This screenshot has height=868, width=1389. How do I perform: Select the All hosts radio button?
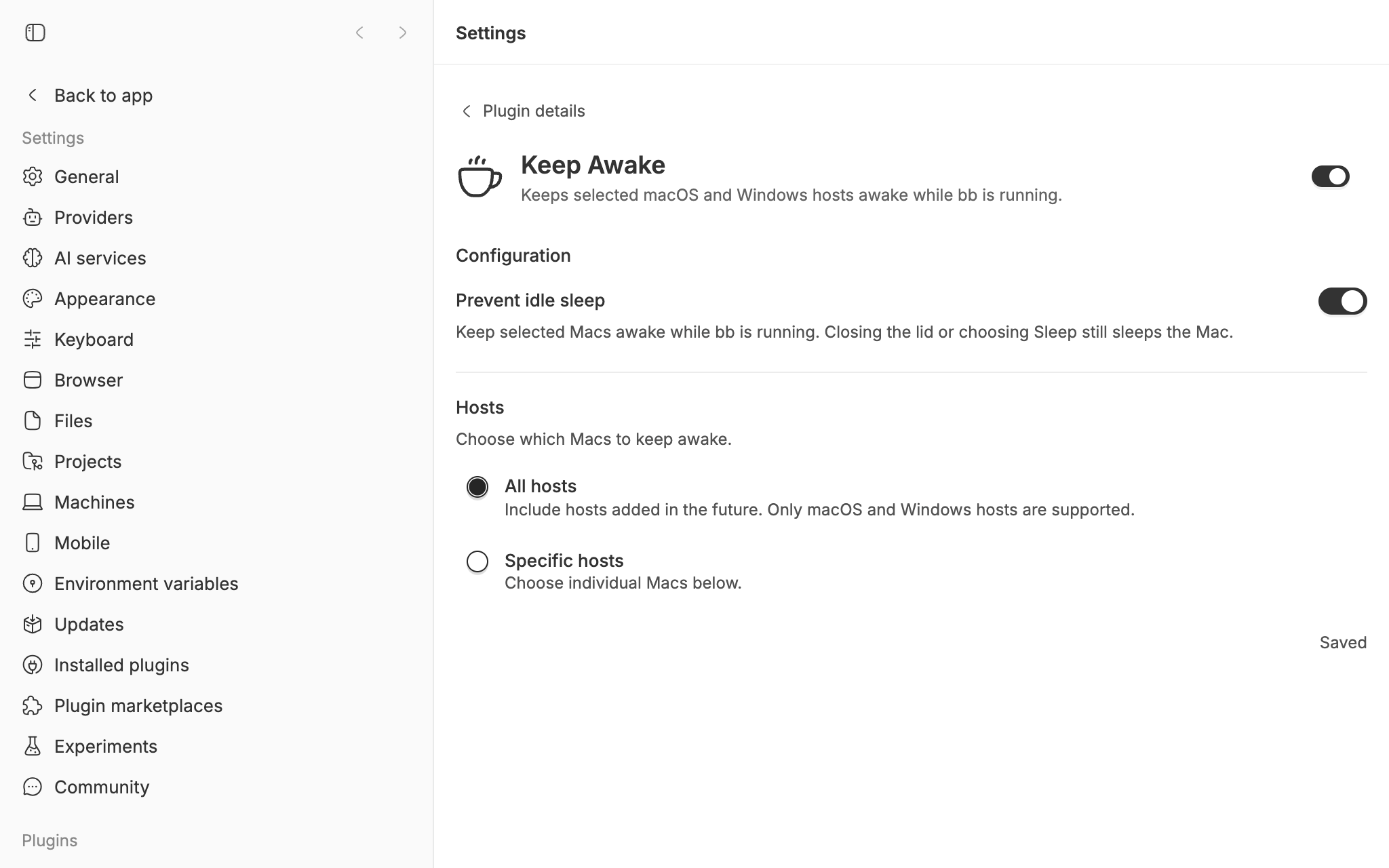pos(477,487)
